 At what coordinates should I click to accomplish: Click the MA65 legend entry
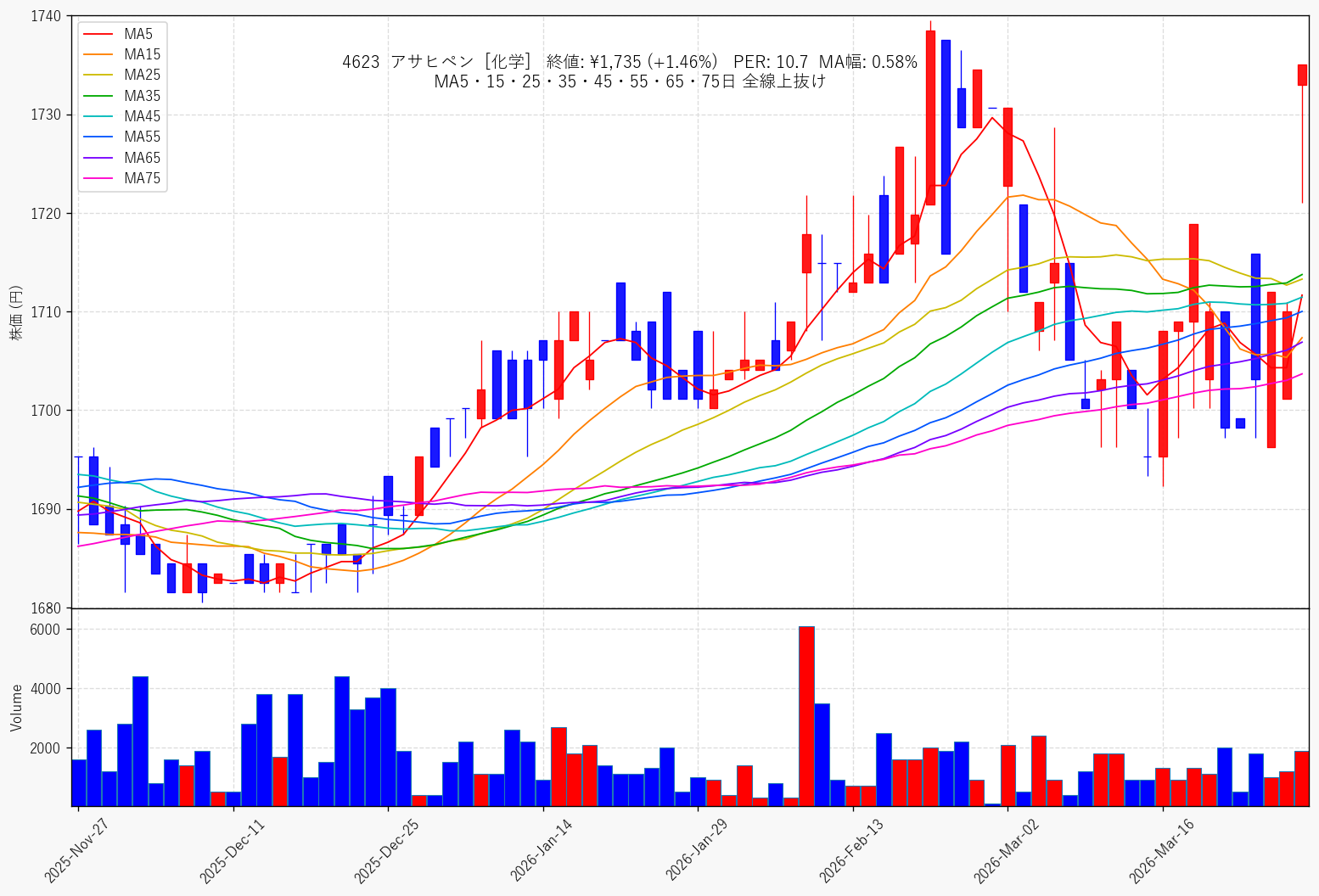coord(123,158)
